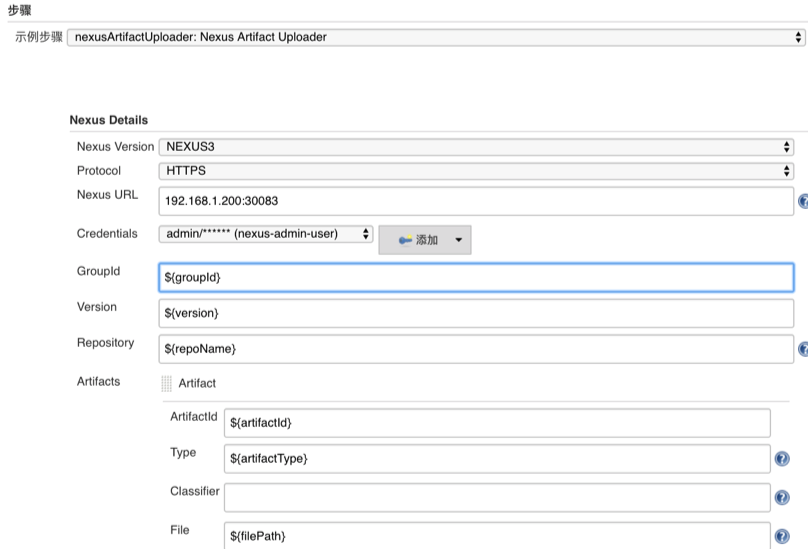Select the Nexus Details heading text
The height and width of the screenshot is (549, 808).
tap(109, 120)
